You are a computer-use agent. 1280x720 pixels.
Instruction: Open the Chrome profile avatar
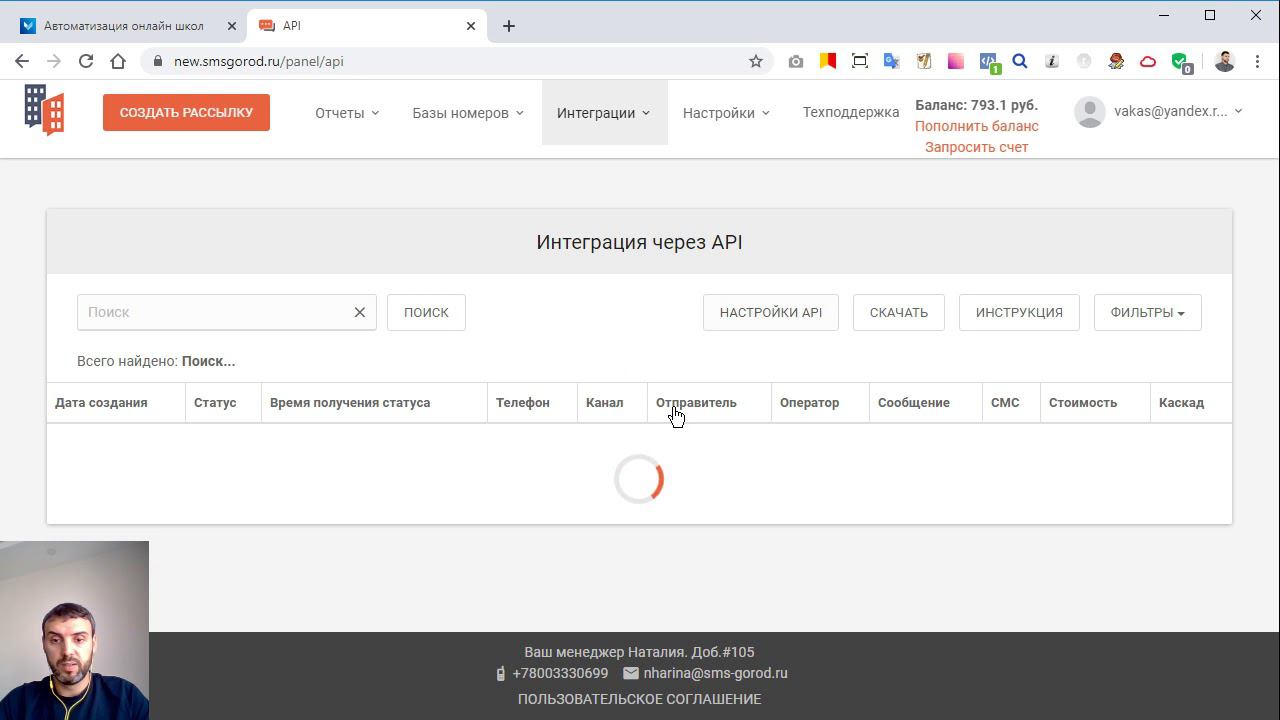[1225, 61]
